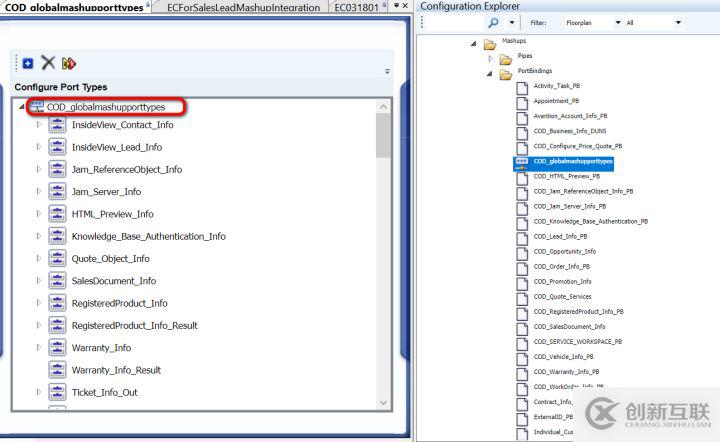Select COD_HTML_Preview_PB file
Screen dimensions: 720x442
click(567, 176)
